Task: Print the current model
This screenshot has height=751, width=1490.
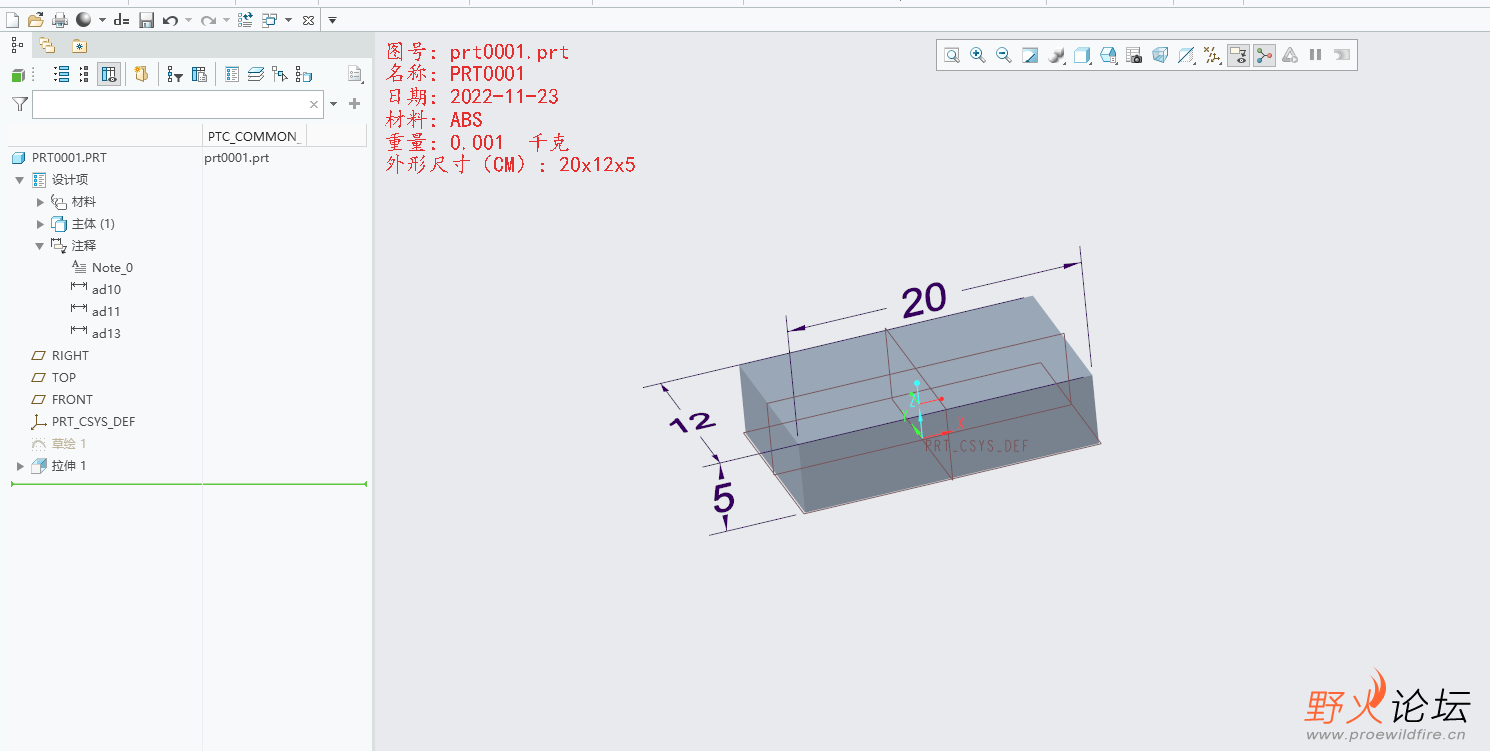Action: click(60, 20)
